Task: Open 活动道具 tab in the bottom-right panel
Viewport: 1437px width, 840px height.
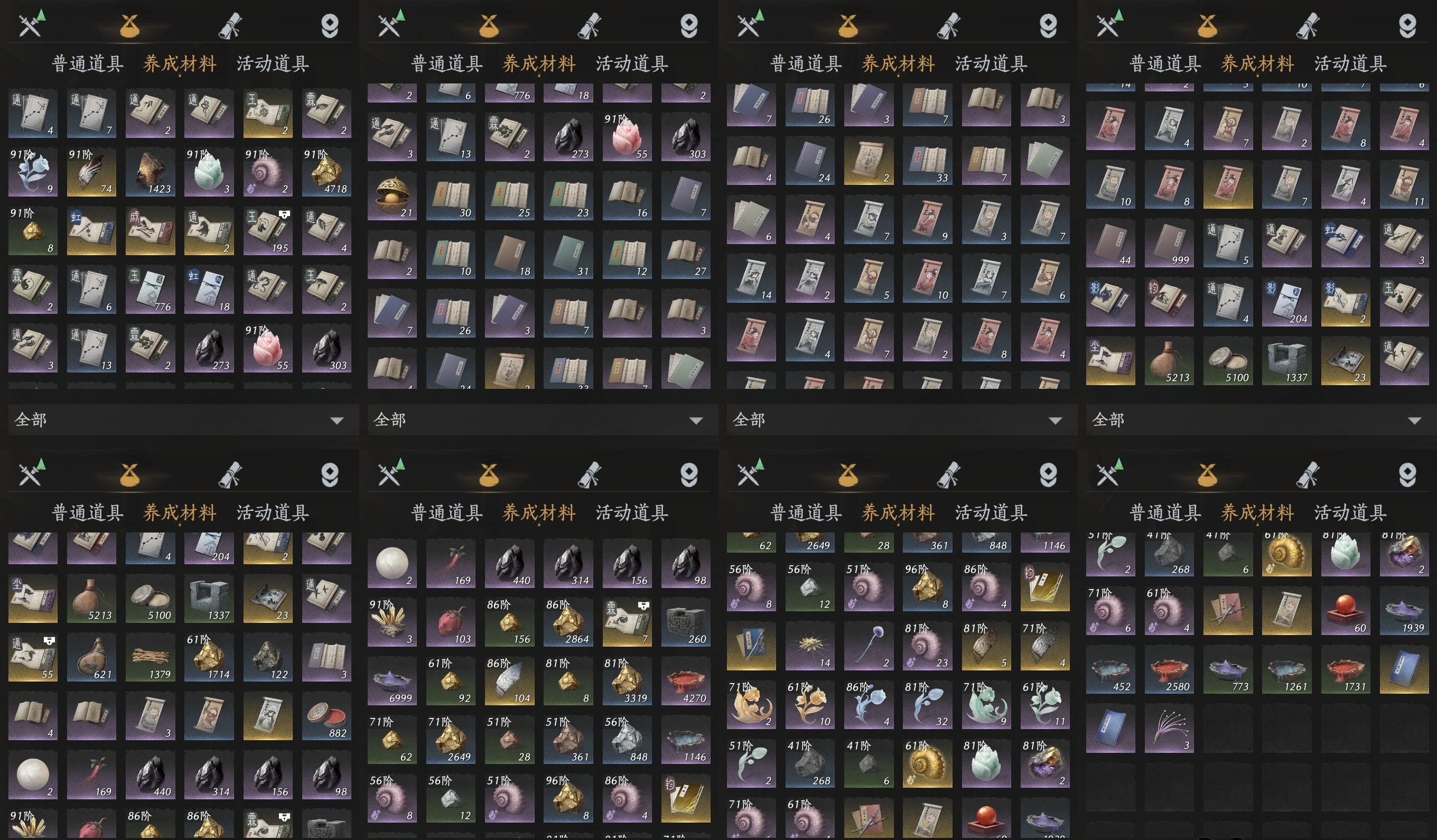Action: [1350, 512]
